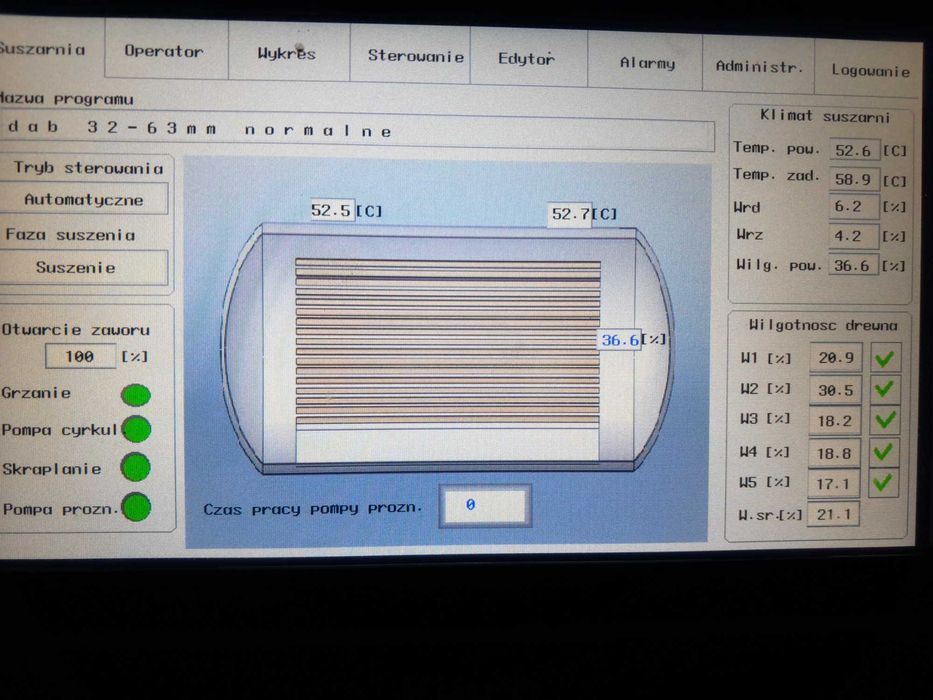Toggle the W2 sensor checkmark
Screen dimensions: 933x700
click(x=885, y=389)
